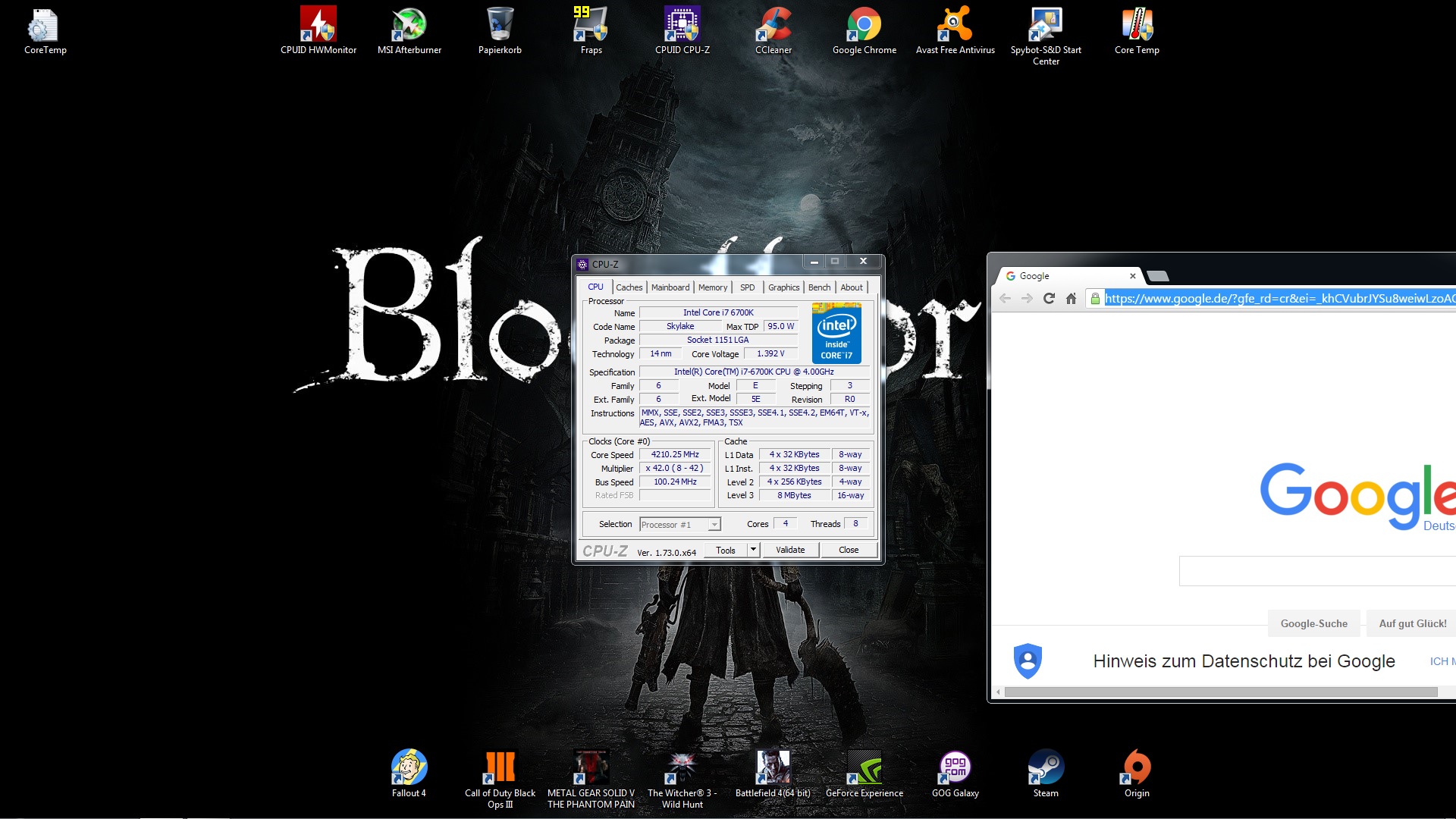Open the Graphics tab in CPU-Z
Screen dimensions: 1456x819
click(x=783, y=287)
